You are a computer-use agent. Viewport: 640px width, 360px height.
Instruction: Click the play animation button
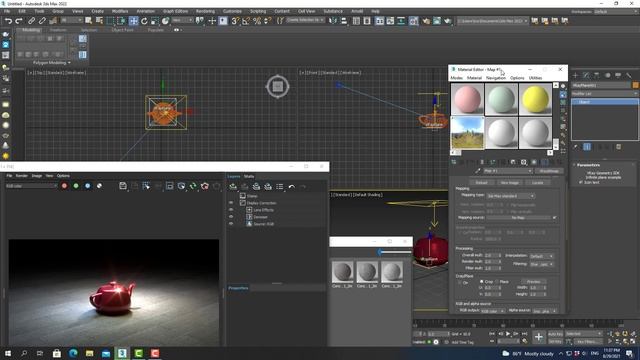[508, 334]
